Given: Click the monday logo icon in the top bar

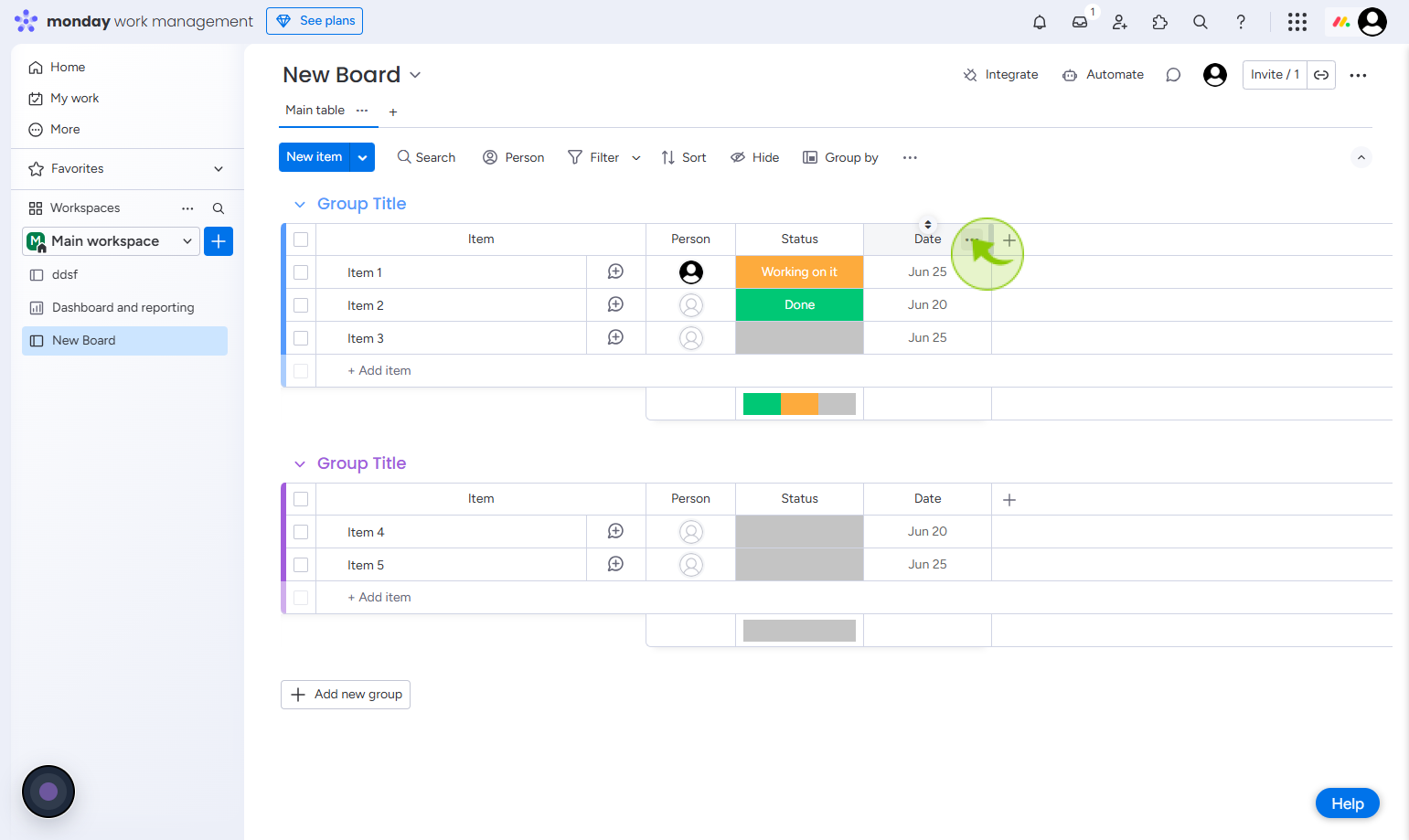Looking at the screenshot, I should pyautogui.click(x=1340, y=22).
